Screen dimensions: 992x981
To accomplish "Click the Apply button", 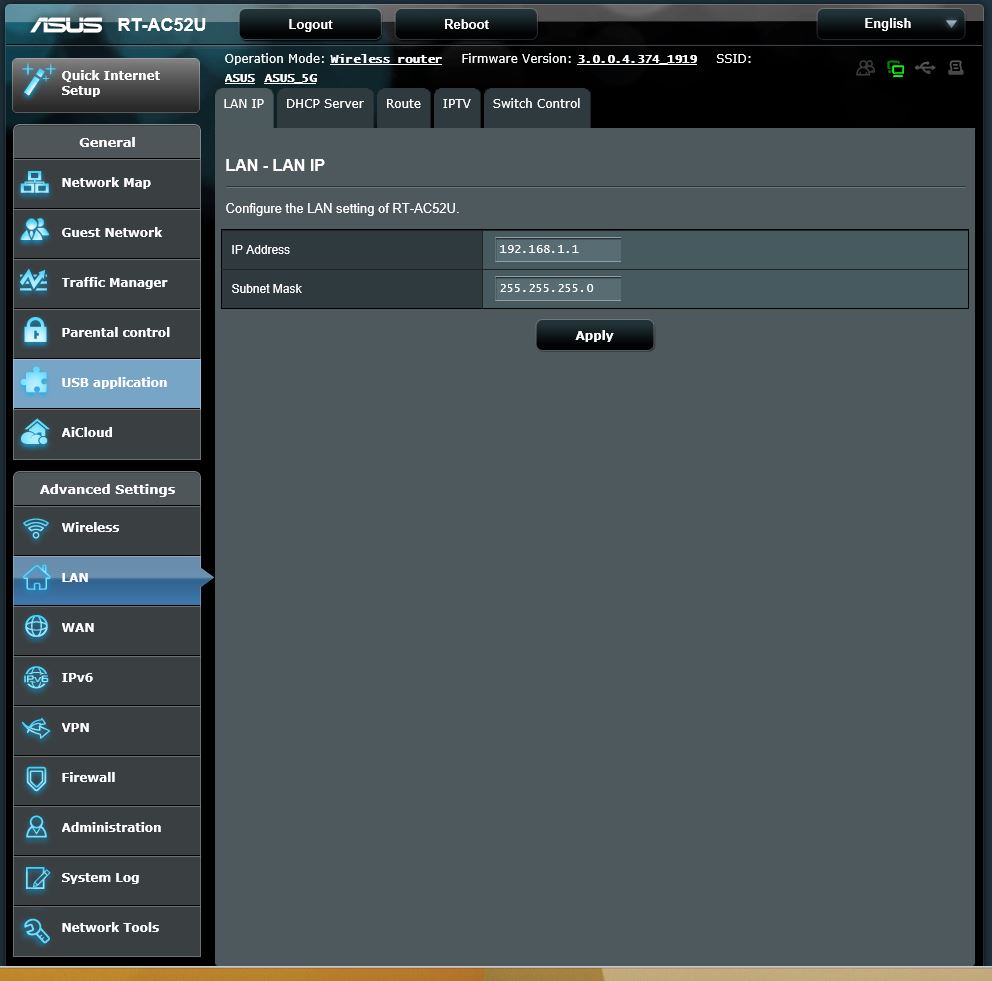I will (x=594, y=335).
